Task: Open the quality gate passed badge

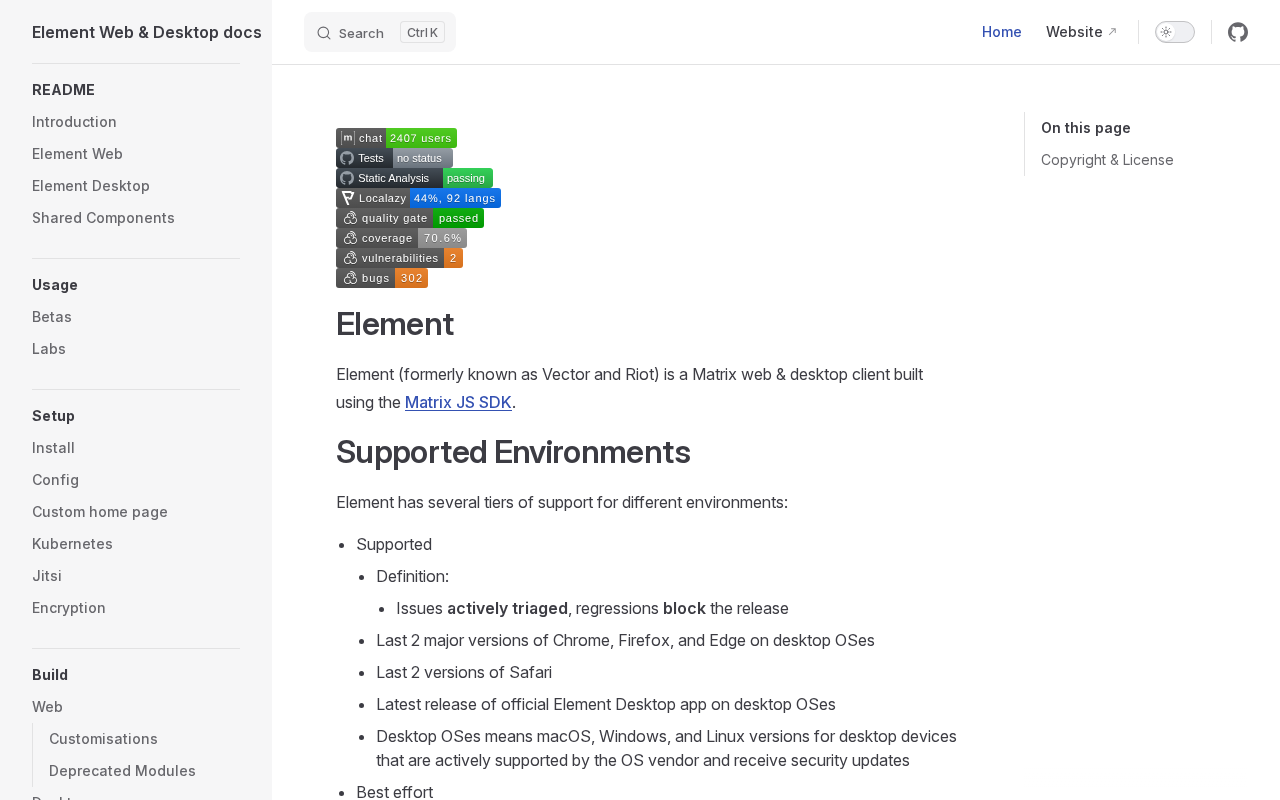Action: [x=410, y=218]
